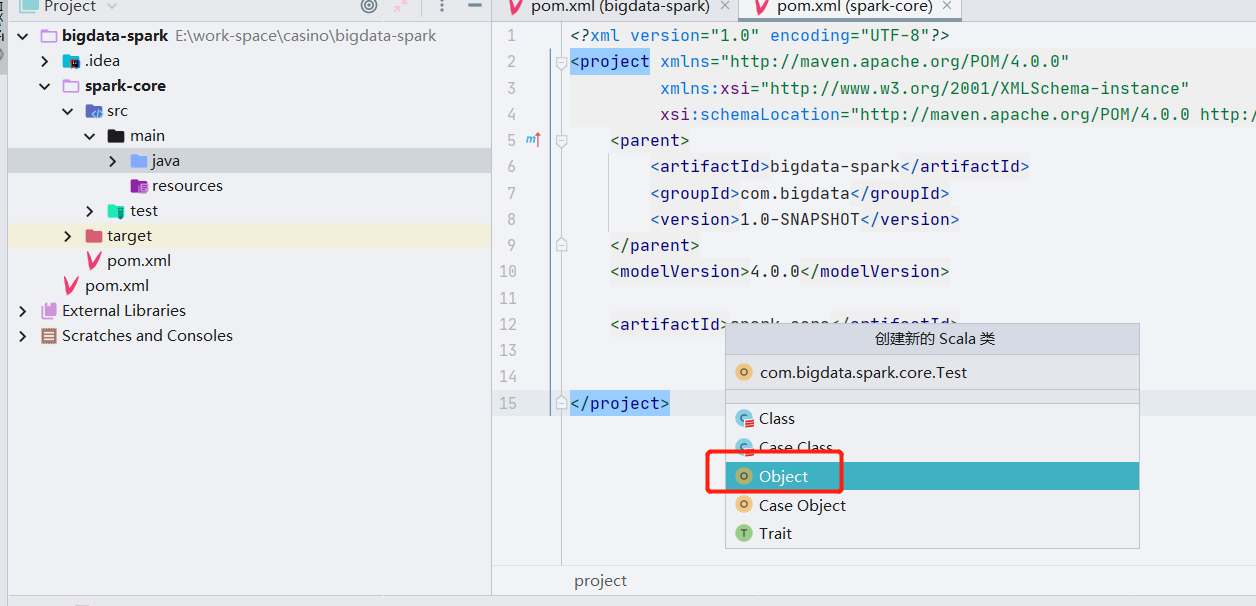Click the modelVersion 4.0.0 text
1256x606 pixels.
tap(775, 271)
